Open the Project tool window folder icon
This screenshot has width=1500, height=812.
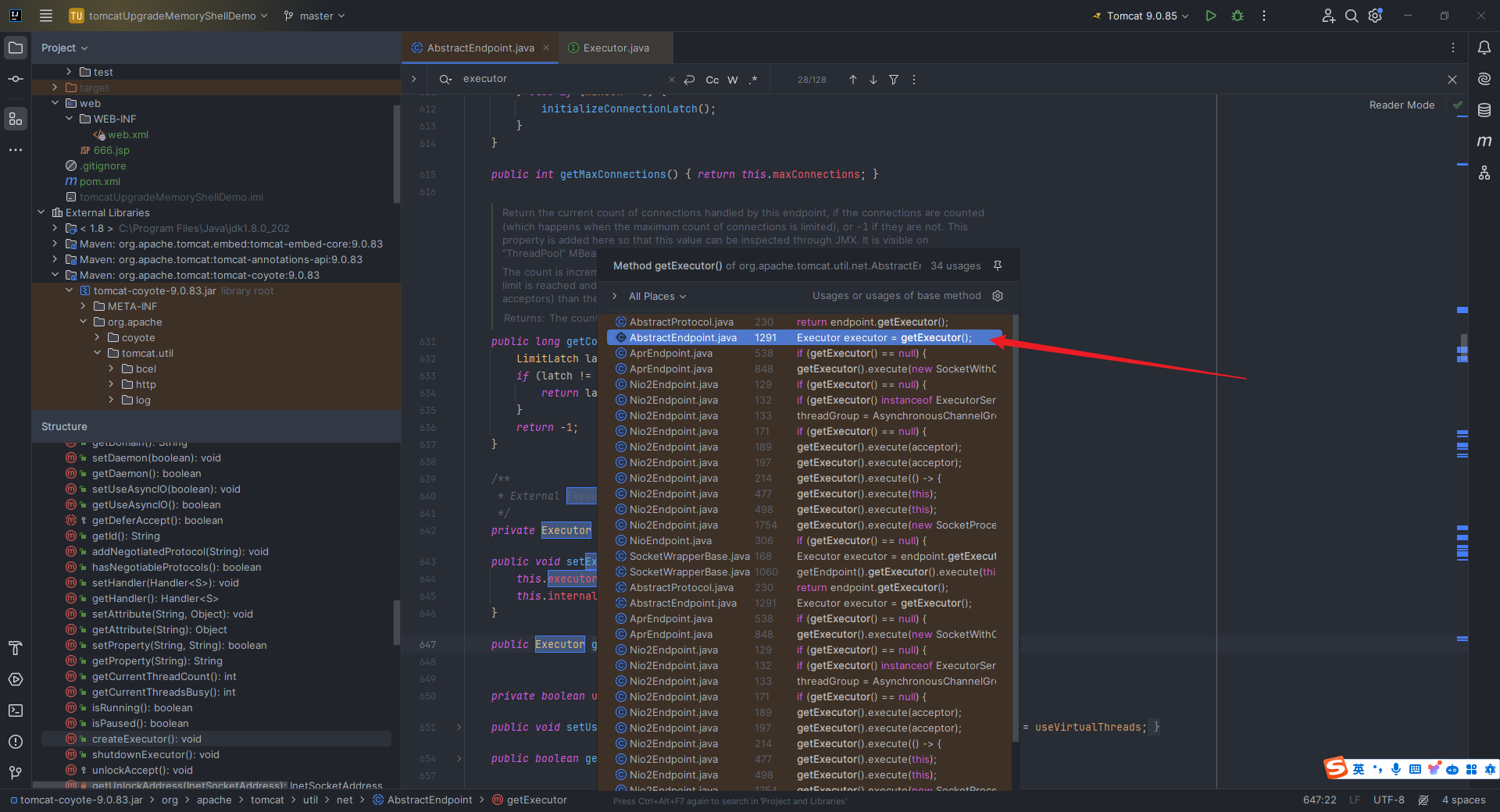point(16,48)
